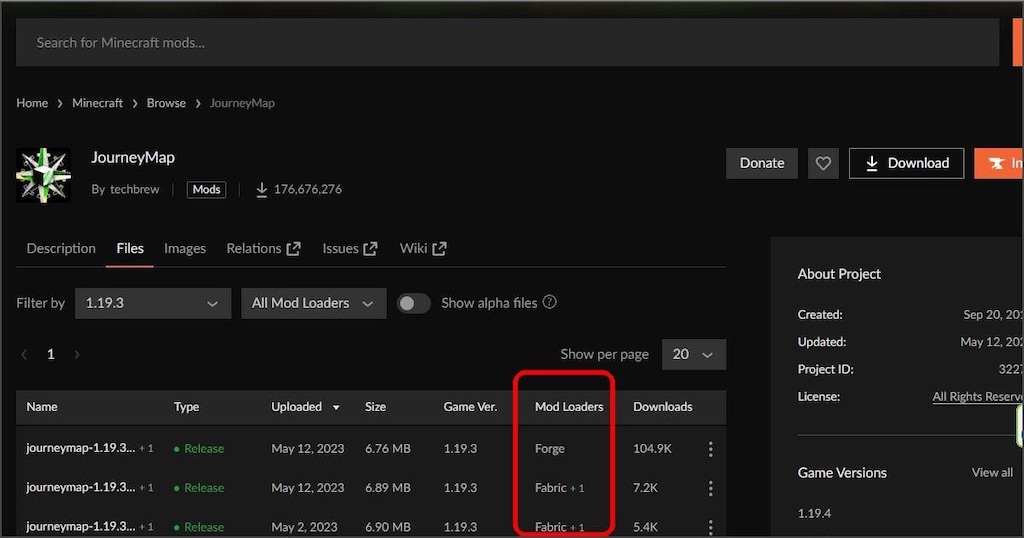Click the Mod Loaders column header

pyautogui.click(x=569, y=407)
